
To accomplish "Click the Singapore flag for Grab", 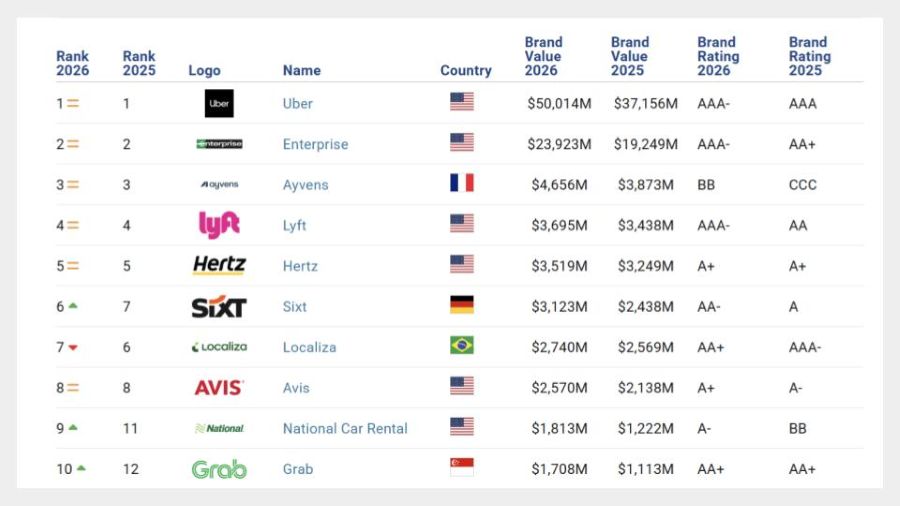I will click(461, 468).
